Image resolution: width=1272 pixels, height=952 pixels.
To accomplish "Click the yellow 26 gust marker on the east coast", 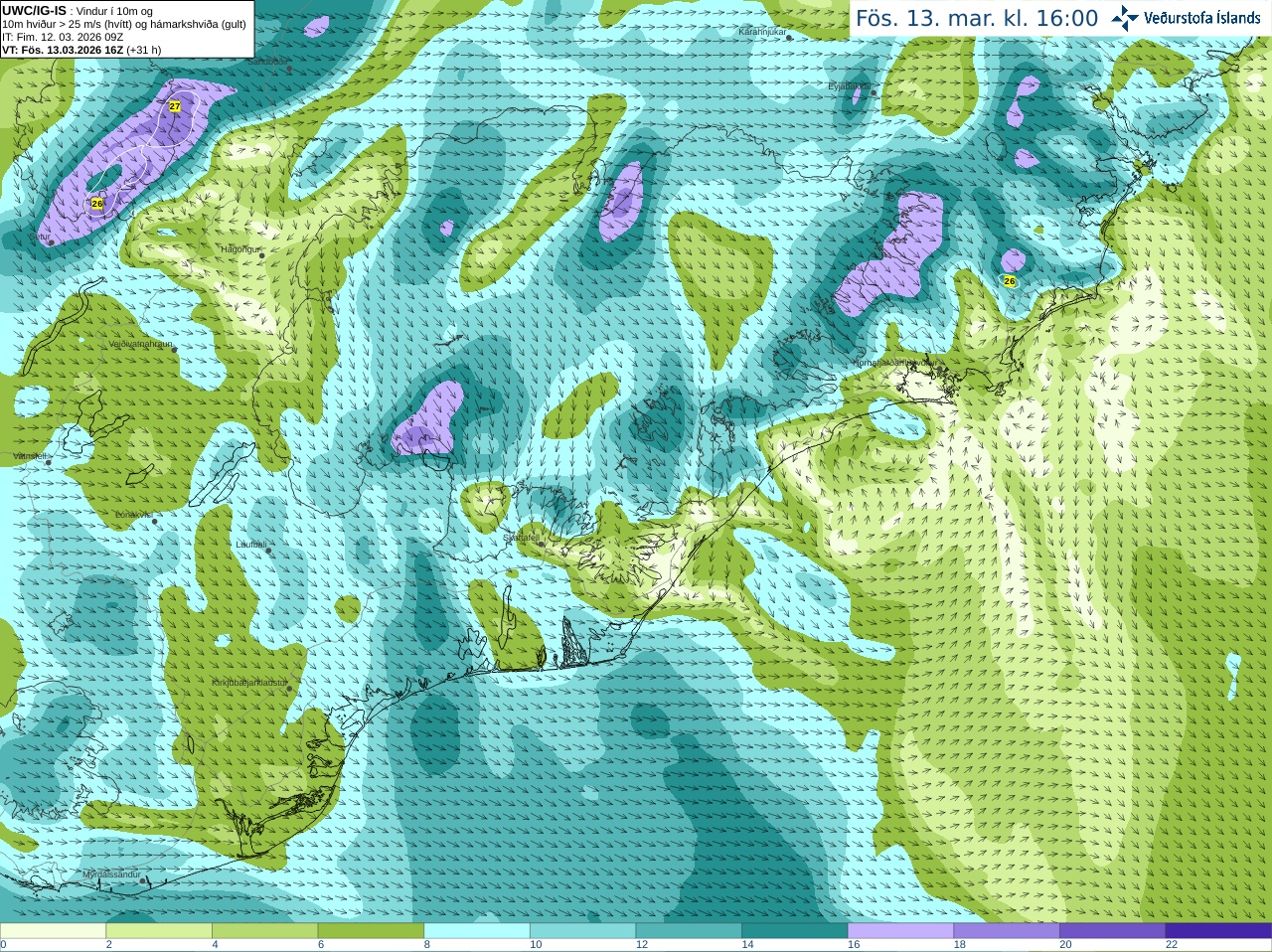I will tap(1010, 281).
